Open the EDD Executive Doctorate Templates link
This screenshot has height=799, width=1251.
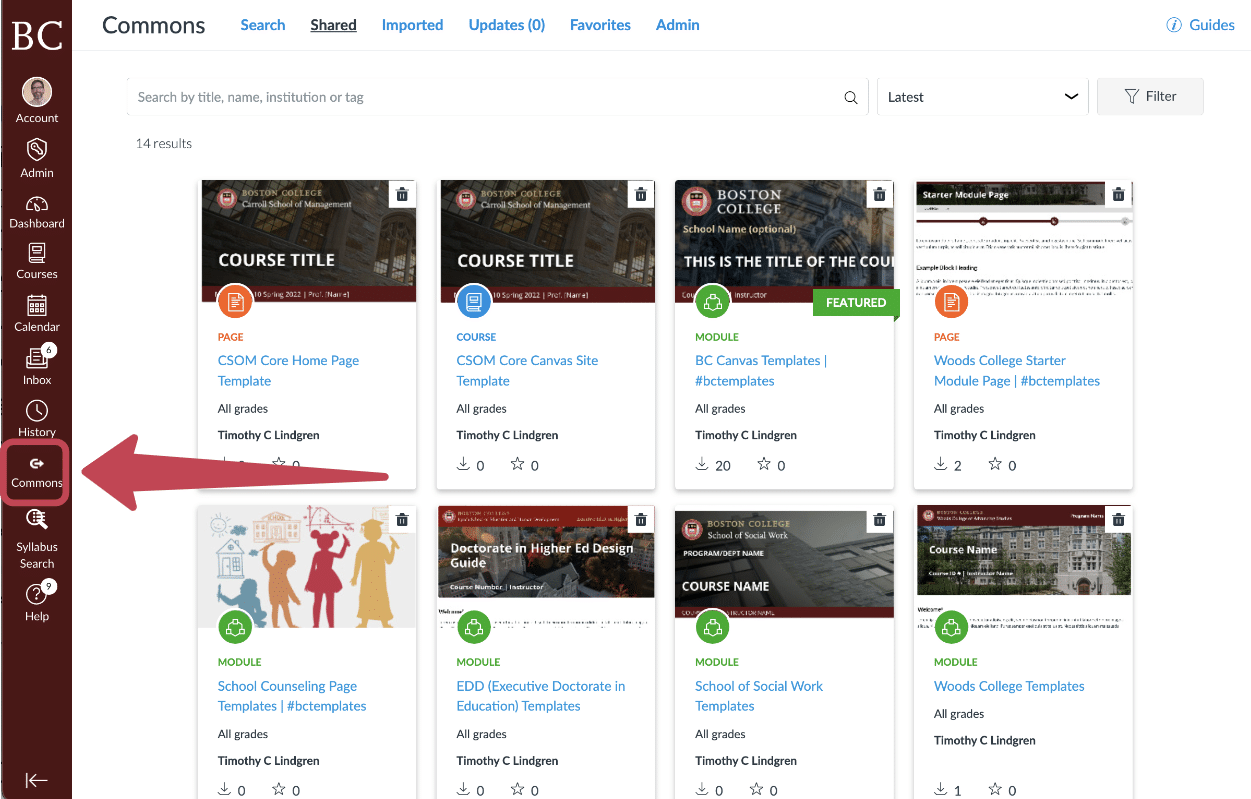(540, 696)
